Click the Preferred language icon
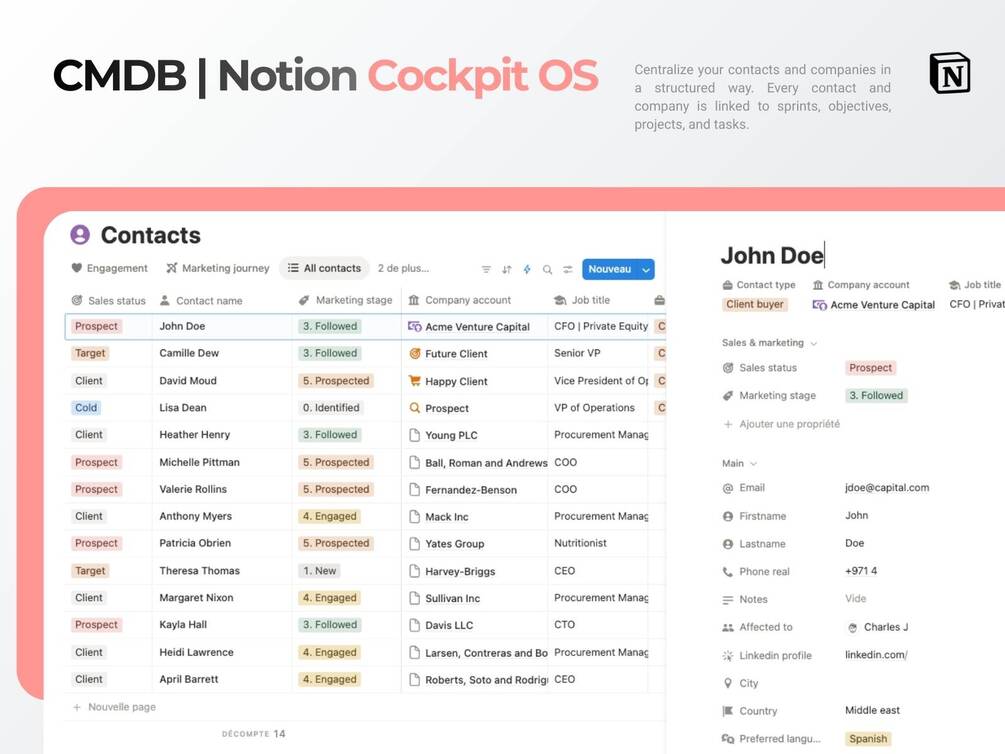 (x=727, y=739)
